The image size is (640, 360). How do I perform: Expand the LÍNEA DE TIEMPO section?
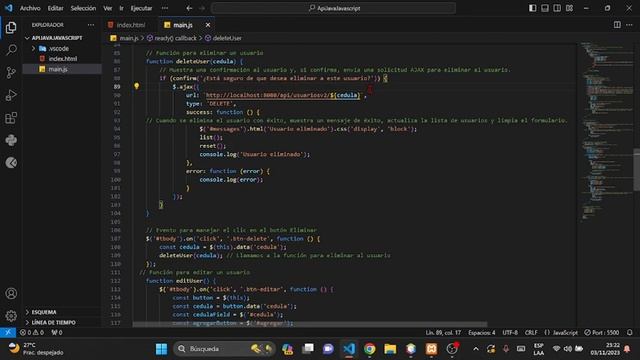53,322
